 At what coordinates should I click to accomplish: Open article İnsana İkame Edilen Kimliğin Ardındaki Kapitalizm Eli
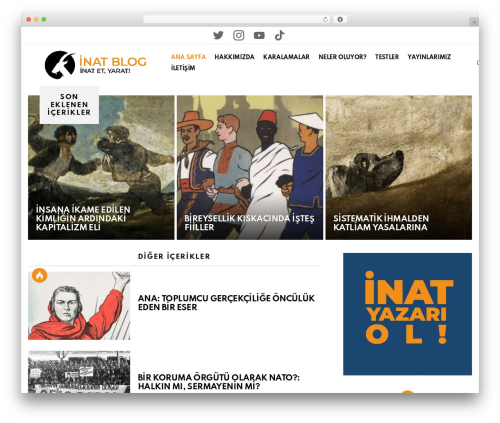[x=83, y=218]
